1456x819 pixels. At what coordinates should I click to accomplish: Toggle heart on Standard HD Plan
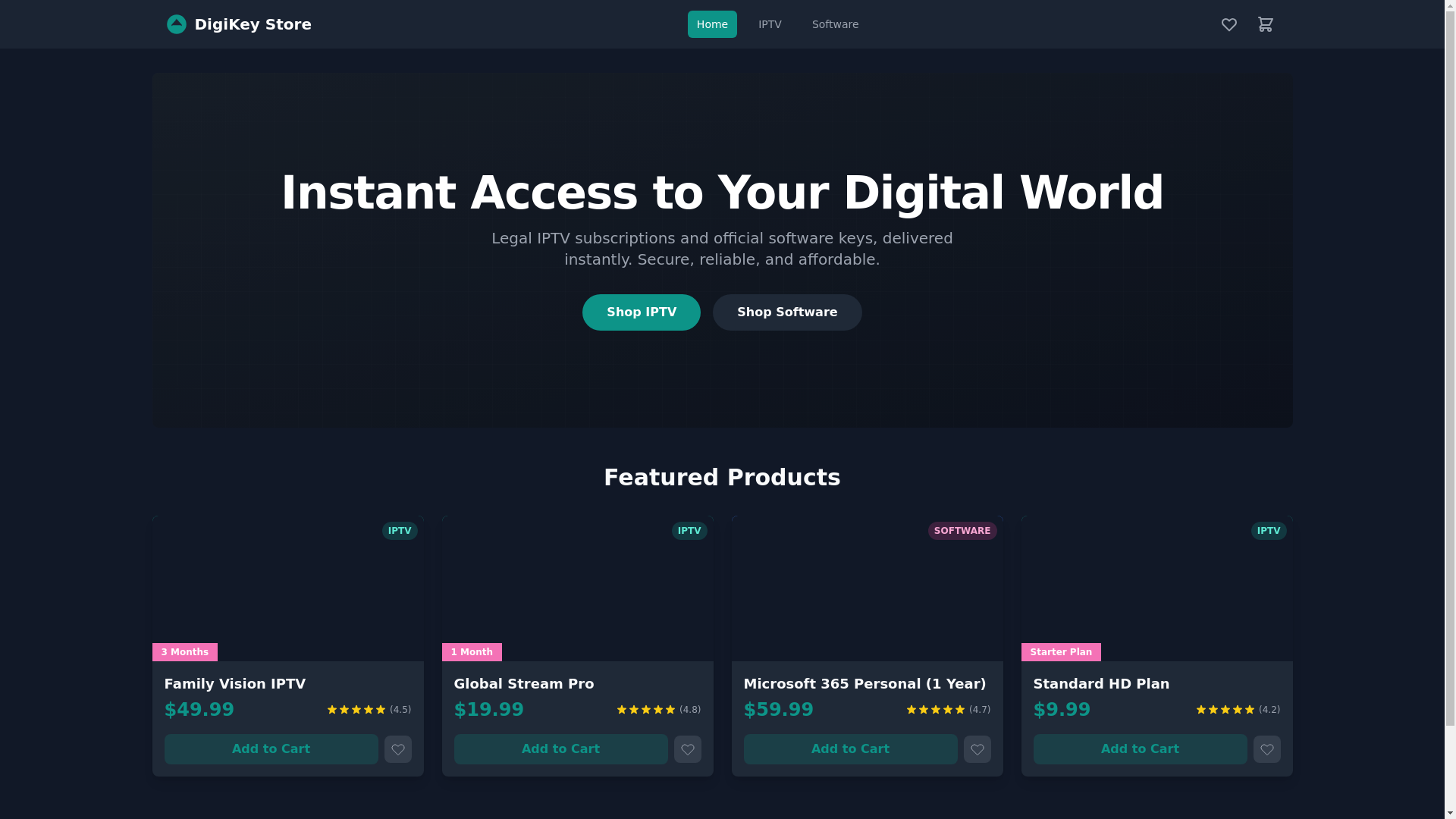click(1266, 749)
